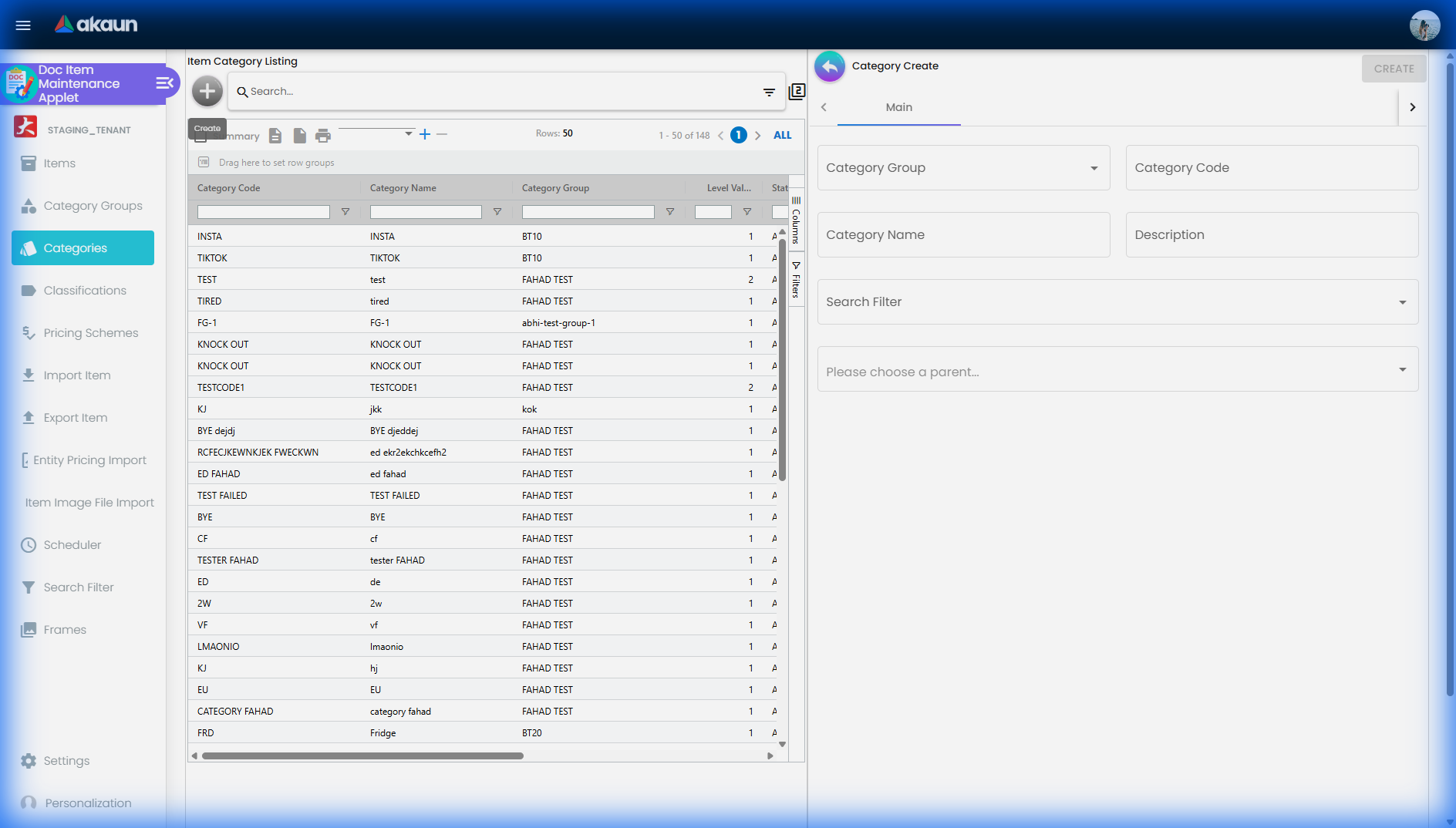Toggle the Columns side panel
Screen dimensions: 1456x828
coord(796,220)
